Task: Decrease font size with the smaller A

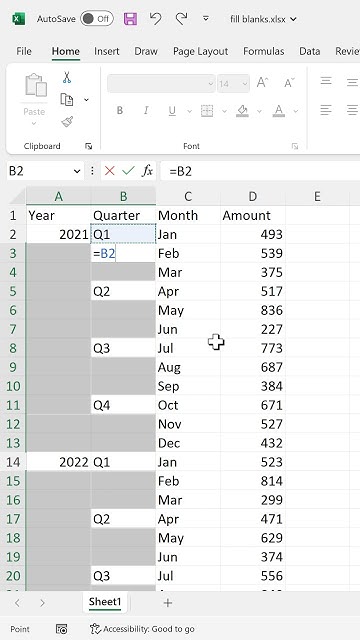Action: point(289,83)
